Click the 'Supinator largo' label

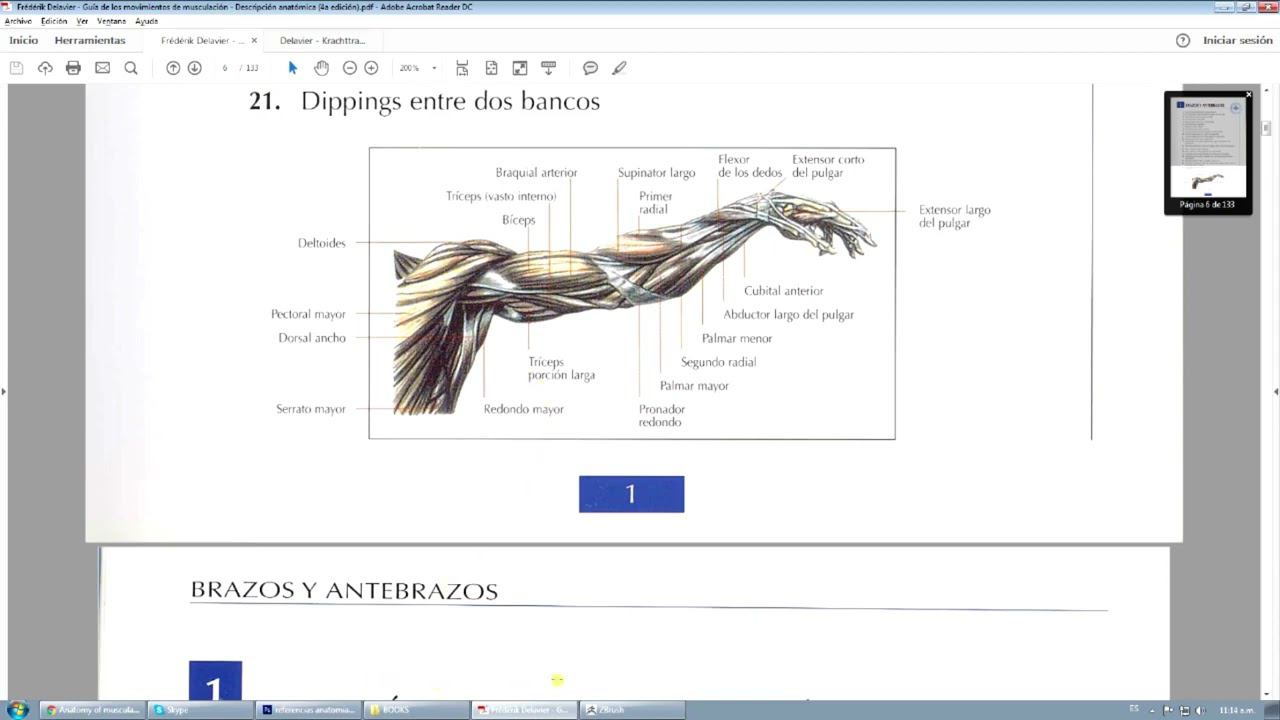(656, 173)
